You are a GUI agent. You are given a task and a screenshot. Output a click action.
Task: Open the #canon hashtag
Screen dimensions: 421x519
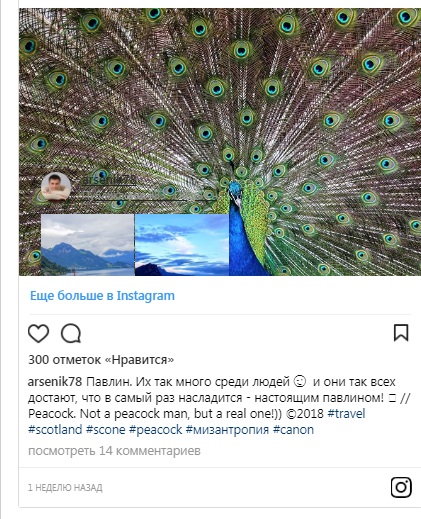coord(293,429)
